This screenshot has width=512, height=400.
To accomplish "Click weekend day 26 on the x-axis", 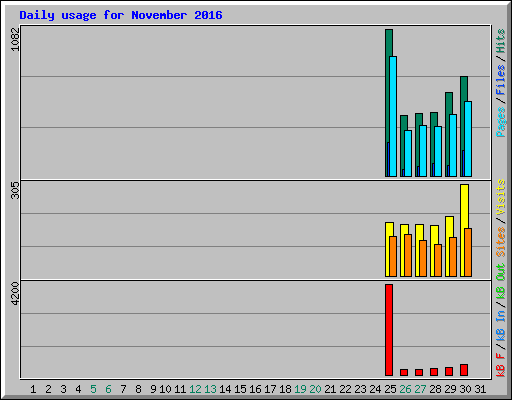I will click(405, 389).
